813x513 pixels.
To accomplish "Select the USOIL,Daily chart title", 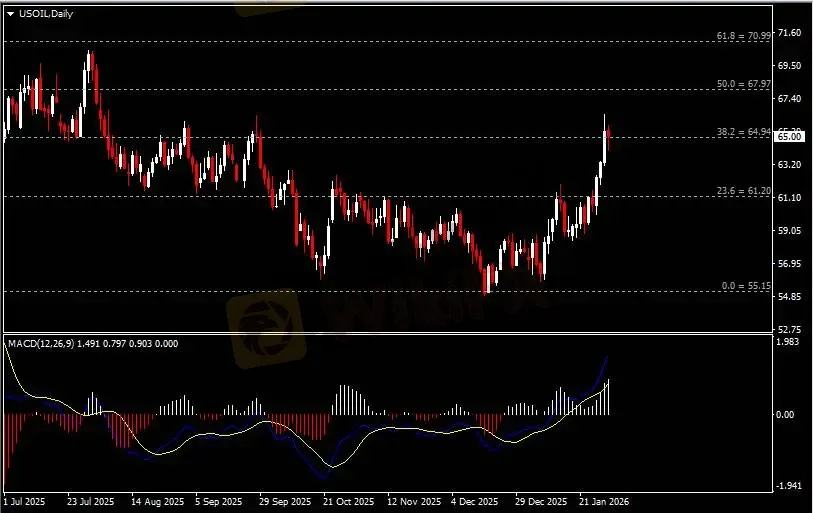I will pos(46,14).
